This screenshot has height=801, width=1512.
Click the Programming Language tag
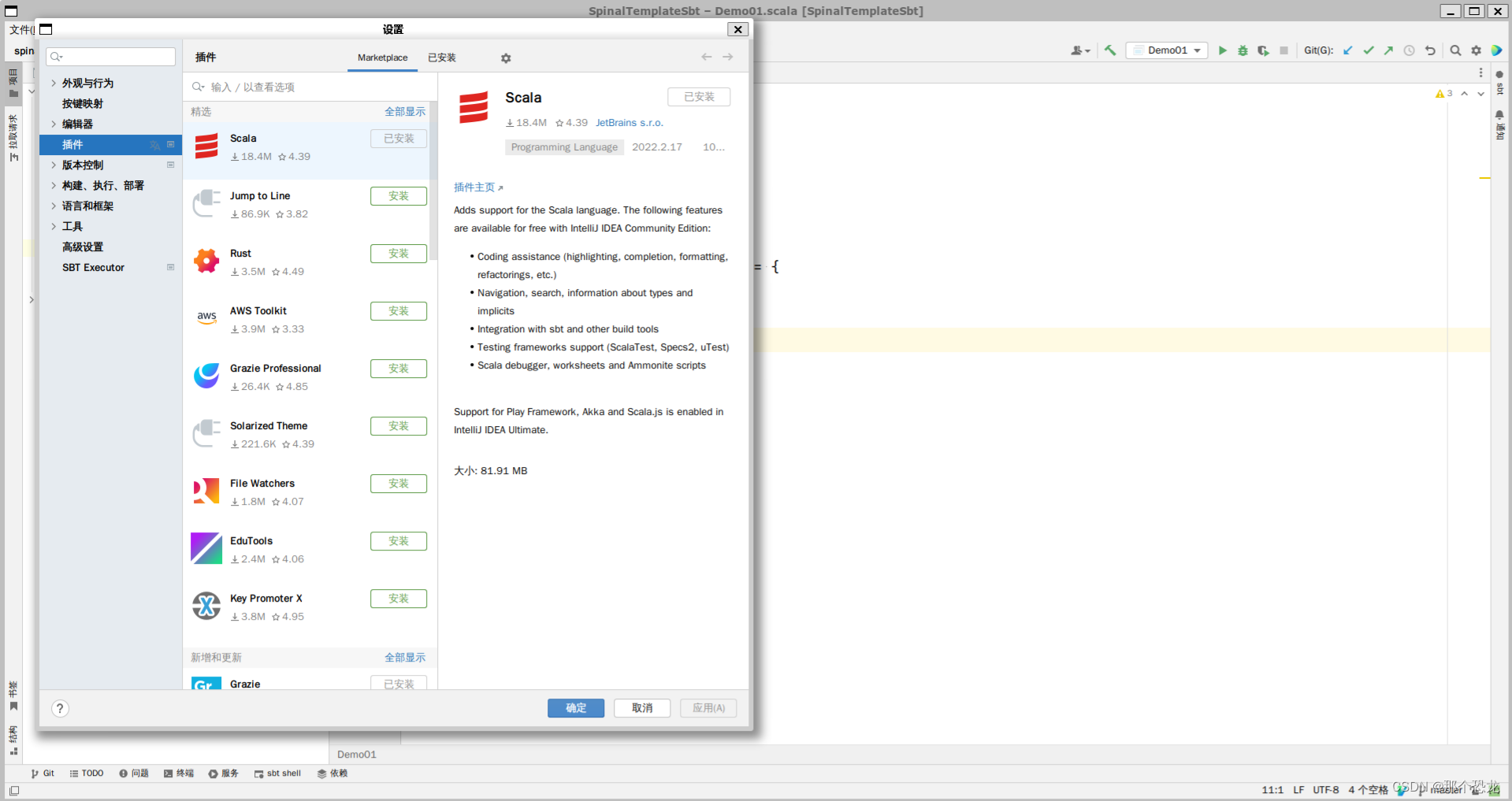[564, 147]
